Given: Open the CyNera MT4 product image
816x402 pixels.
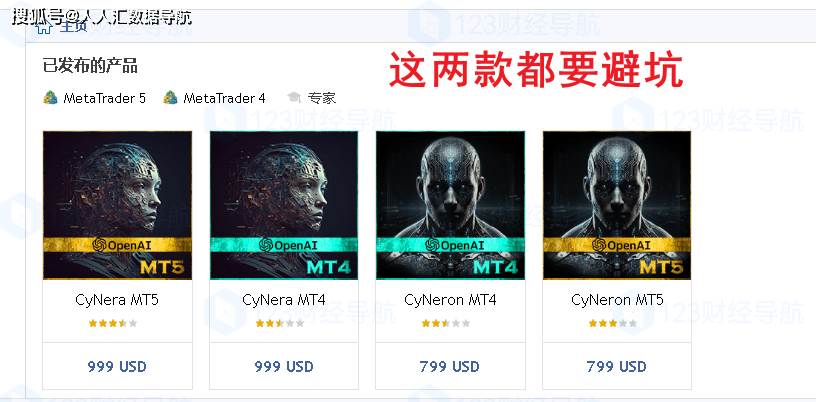Looking at the screenshot, I should click(x=284, y=205).
